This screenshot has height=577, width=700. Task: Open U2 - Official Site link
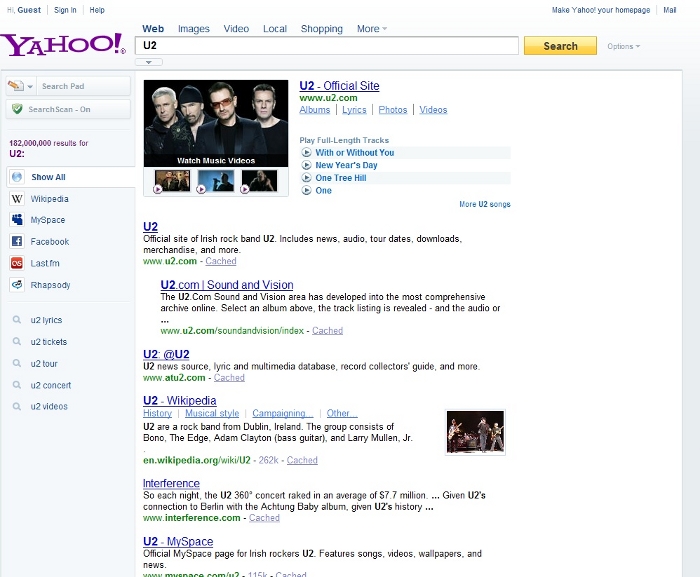click(x=339, y=85)
